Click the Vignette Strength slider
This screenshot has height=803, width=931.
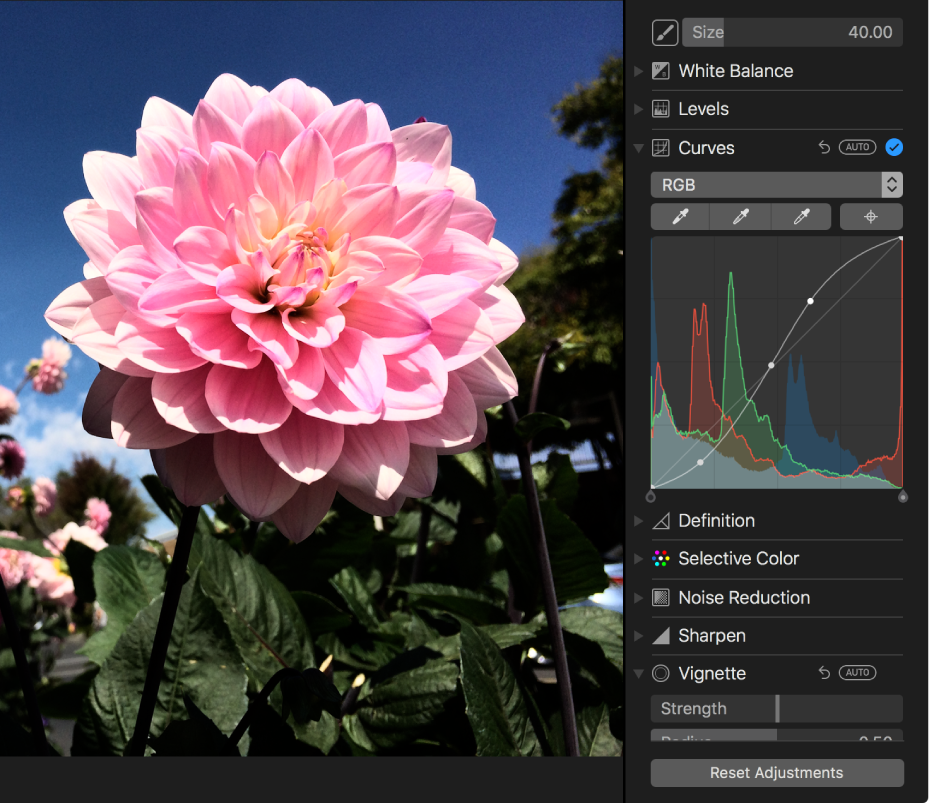click(x=776, y=709)
